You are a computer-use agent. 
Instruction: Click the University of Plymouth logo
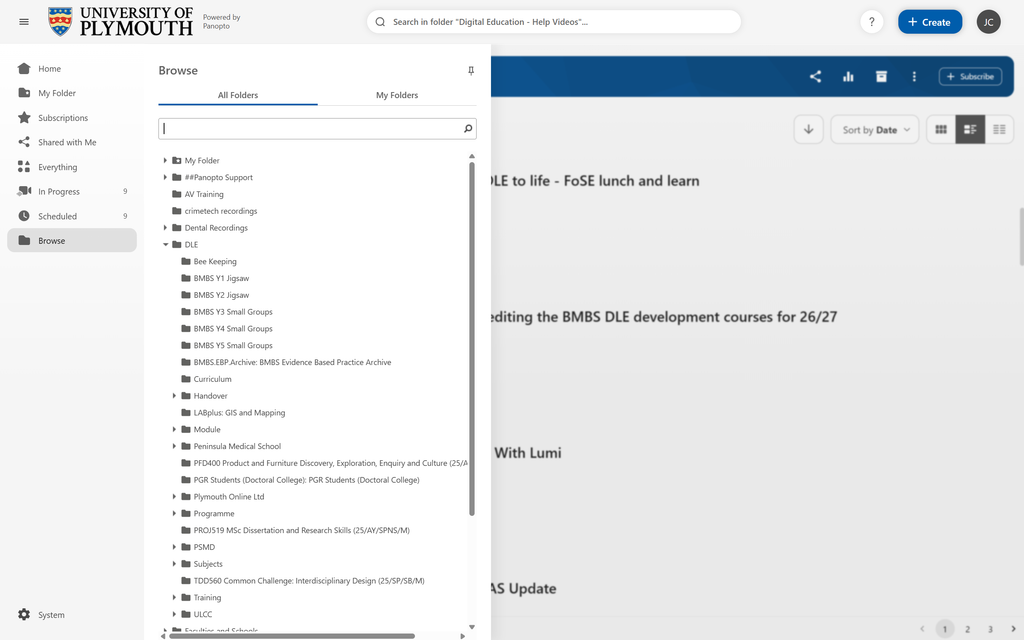click(121, 22)
